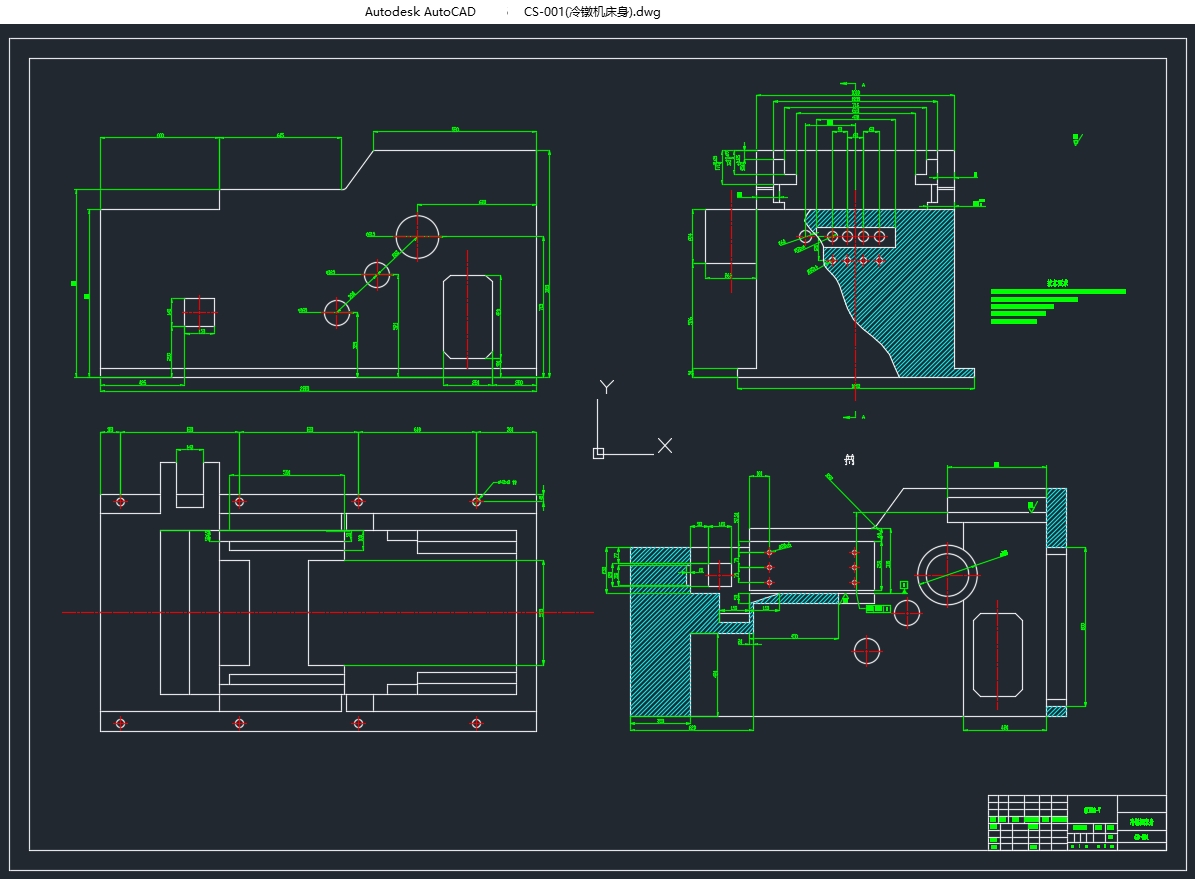Select the largest circle in the front view
The height and width of the screenshot is (879, 1195).
tap(418, 236)
